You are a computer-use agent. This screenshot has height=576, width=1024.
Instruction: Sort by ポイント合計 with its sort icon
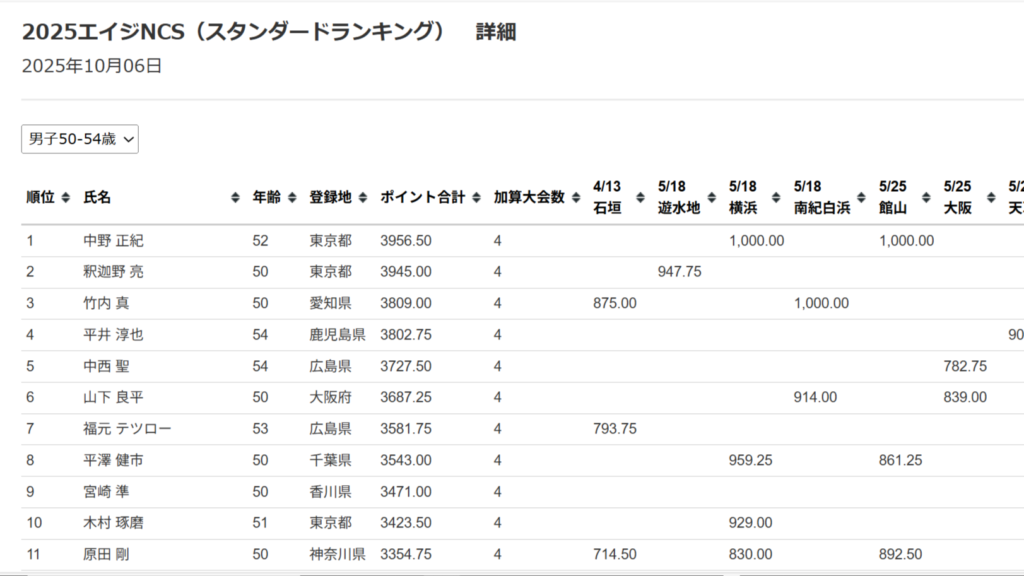tap(476, 198)
